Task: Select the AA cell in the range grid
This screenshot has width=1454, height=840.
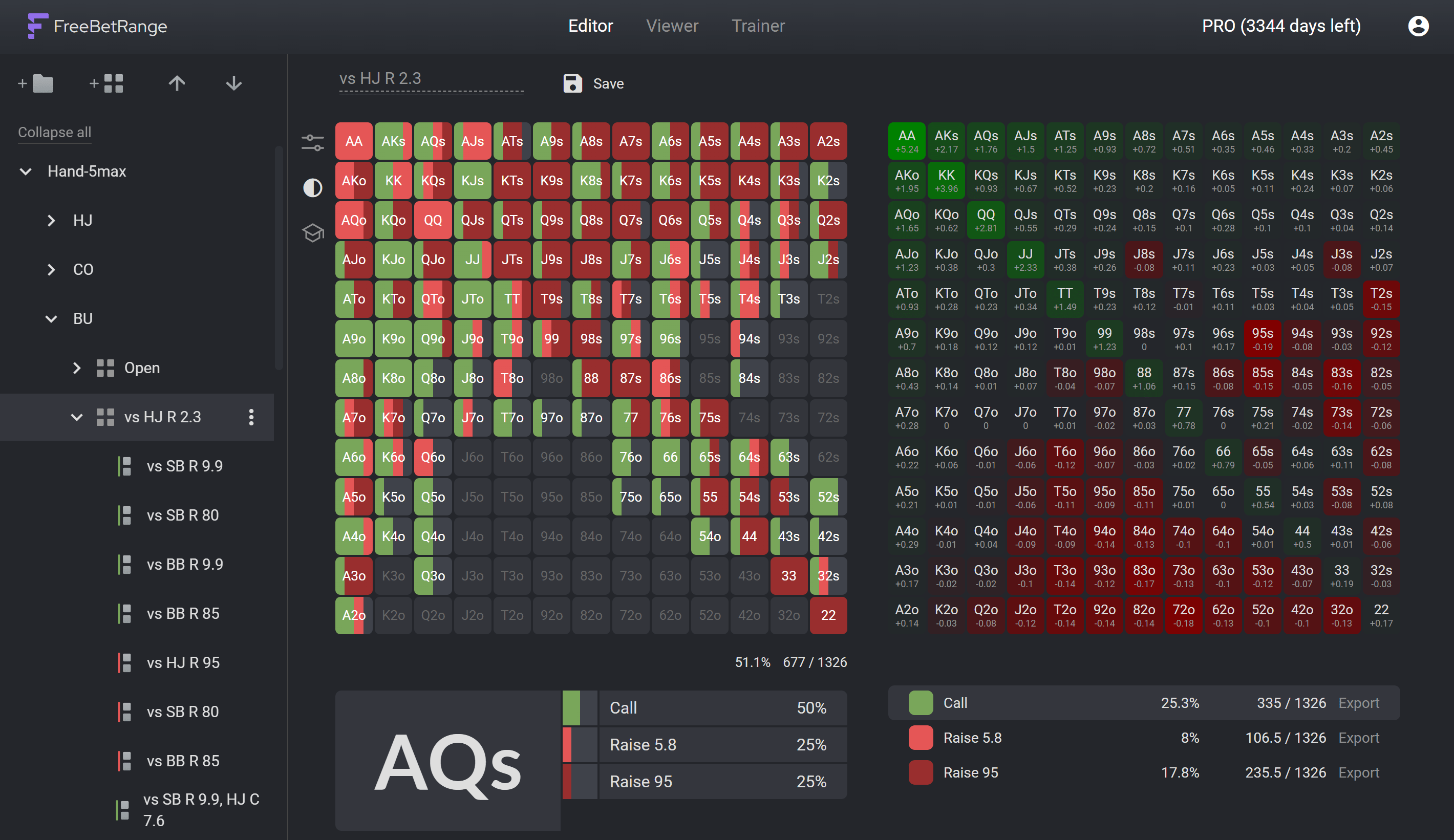Action: [x=354, y=141]
